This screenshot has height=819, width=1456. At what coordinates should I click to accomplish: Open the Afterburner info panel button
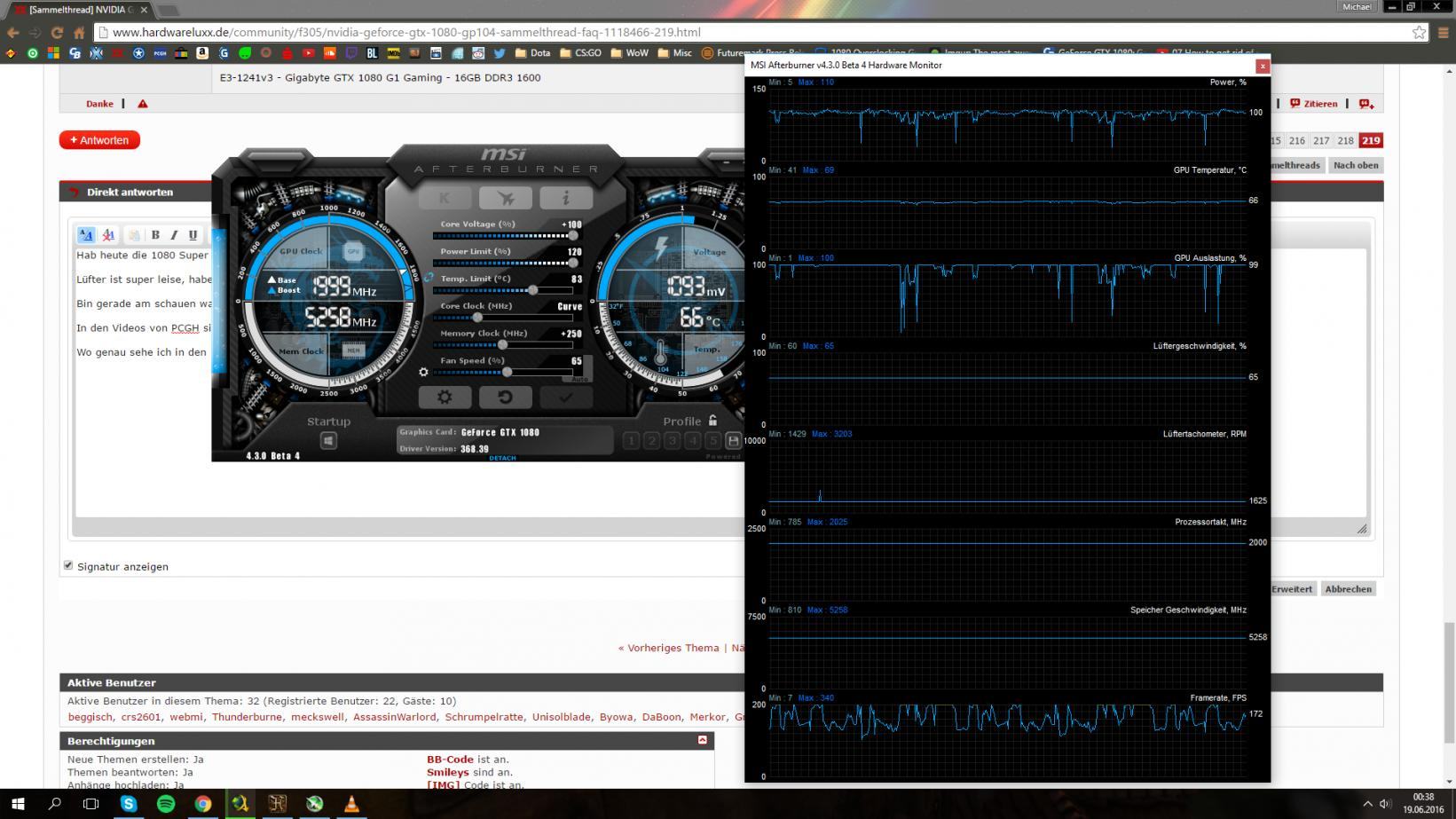(x=565, y=198)
